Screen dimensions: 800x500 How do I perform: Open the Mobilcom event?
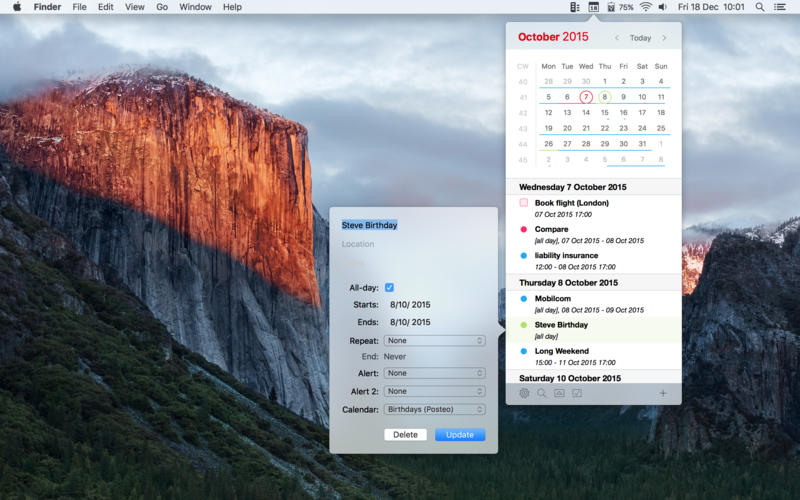(x=593, y=304)
